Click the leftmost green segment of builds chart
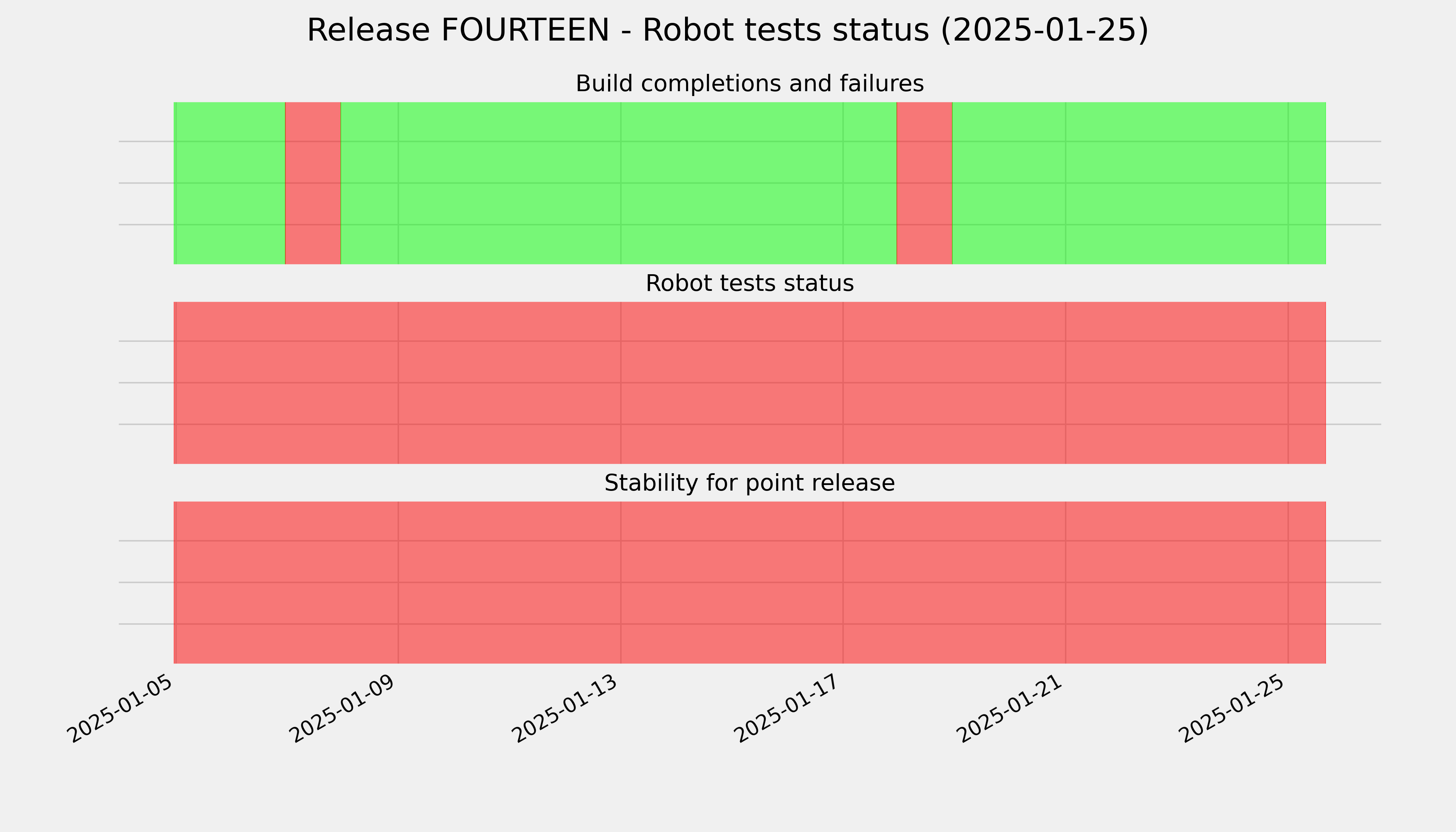This screenshot has width=1456, height=832. coord(230,183)
